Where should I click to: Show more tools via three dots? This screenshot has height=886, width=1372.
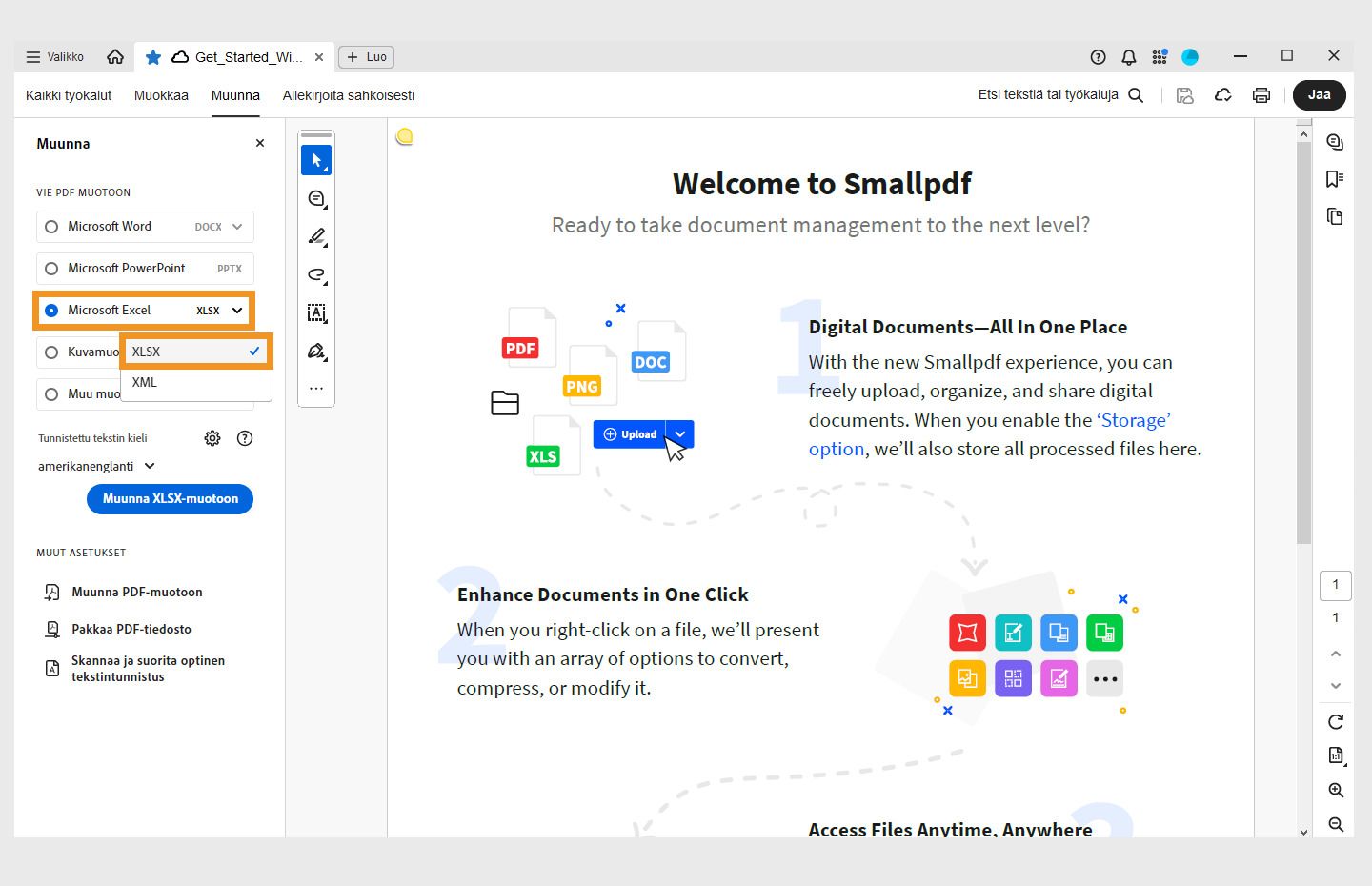click(316, 389)
